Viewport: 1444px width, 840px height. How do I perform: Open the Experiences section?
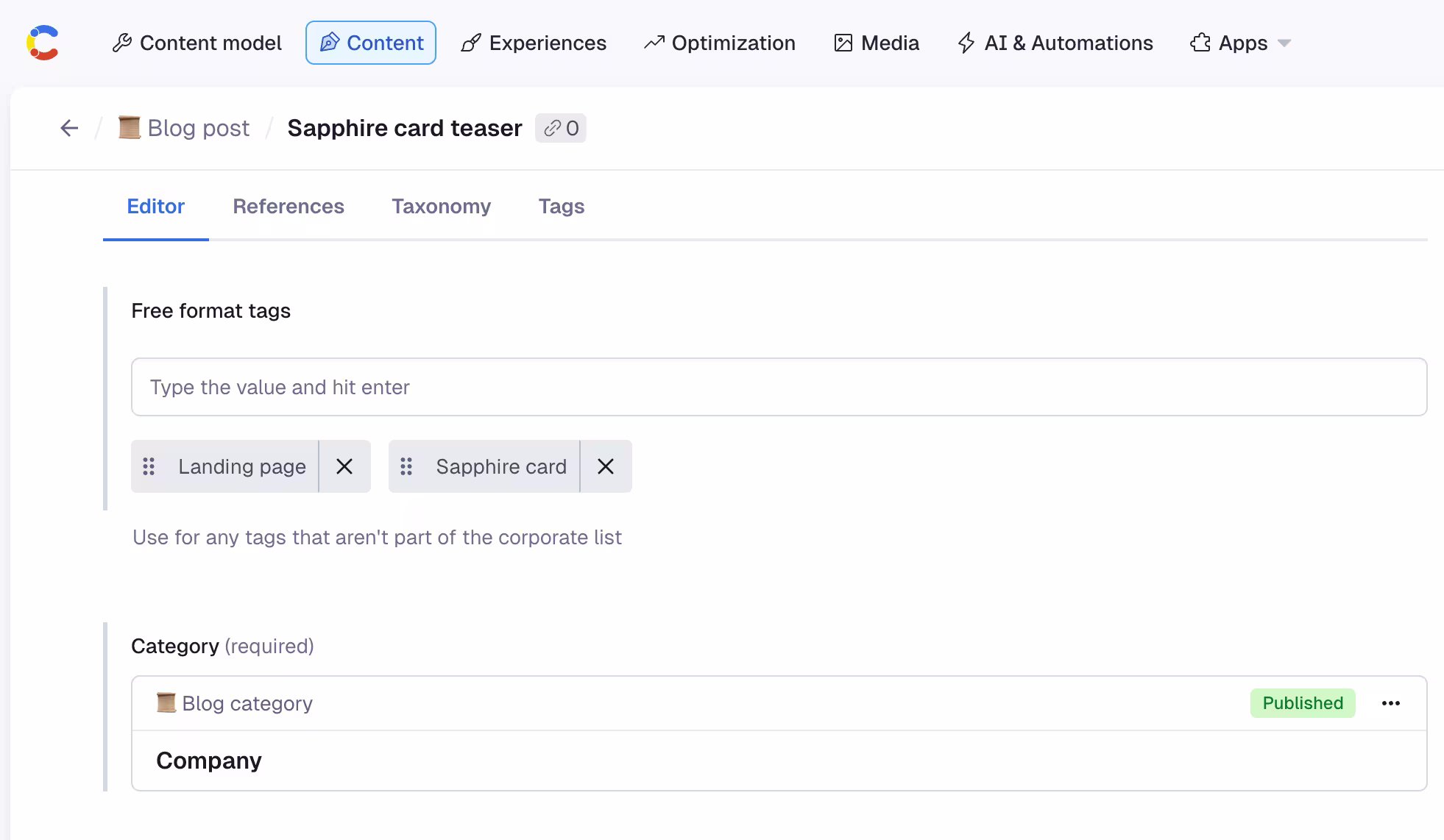coord(534,43)
